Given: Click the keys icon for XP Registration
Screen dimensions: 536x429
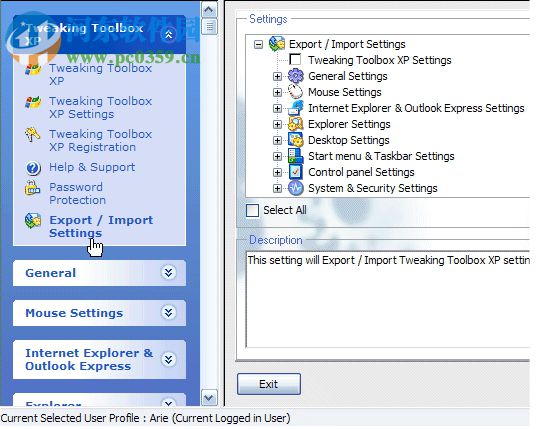Looking at the screenshot, I should click(33, 134).
